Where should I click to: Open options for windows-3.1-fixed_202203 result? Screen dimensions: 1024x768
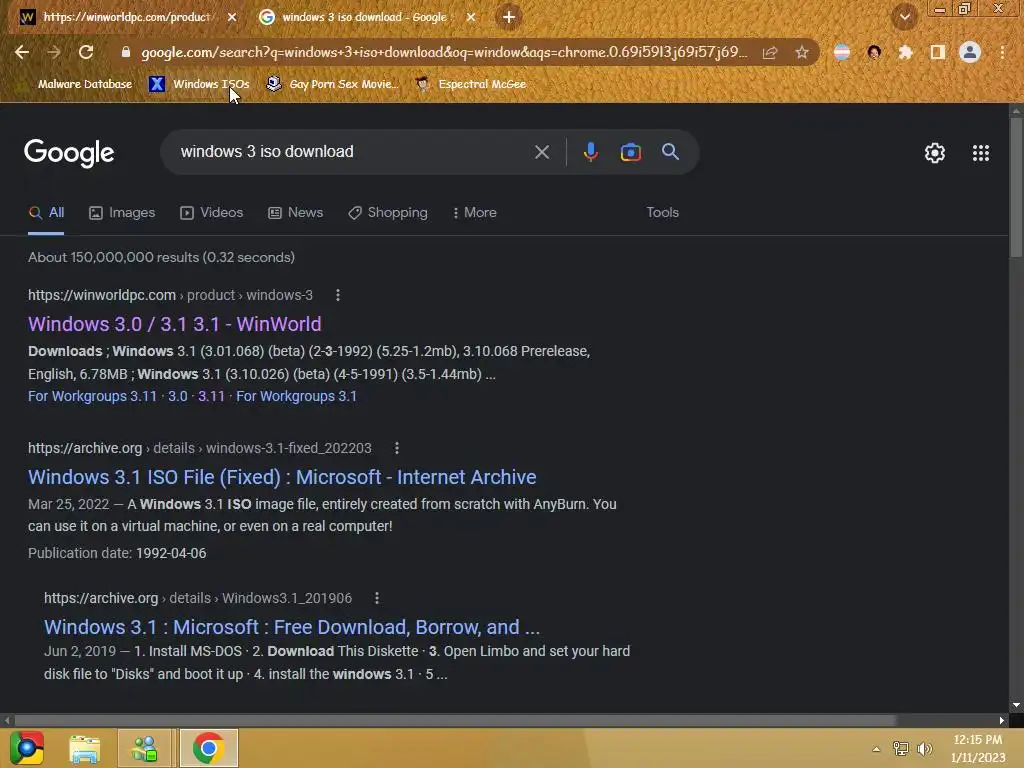click(396, 448)
